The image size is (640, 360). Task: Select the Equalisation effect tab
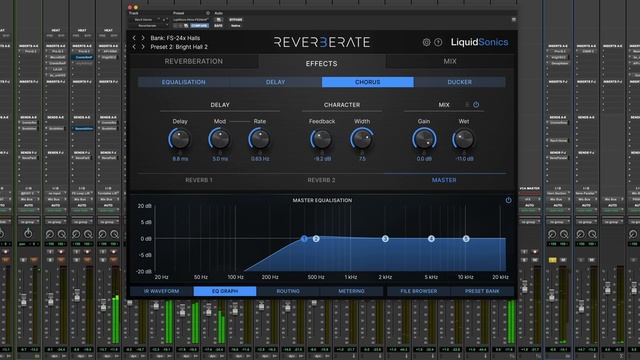pyautogui.click(x=184, y=82)
